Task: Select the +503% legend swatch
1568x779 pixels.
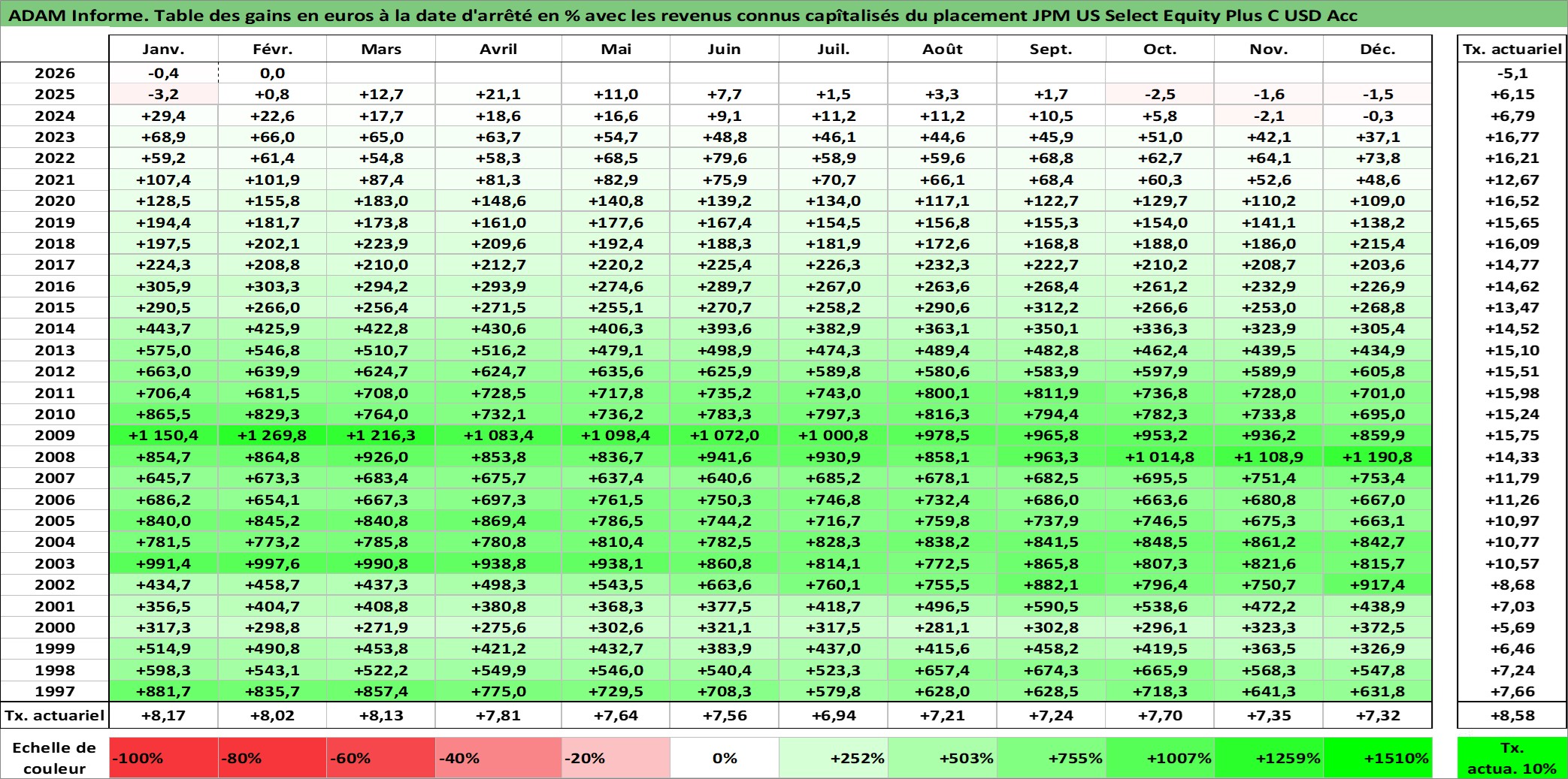Action: (943, 758)
